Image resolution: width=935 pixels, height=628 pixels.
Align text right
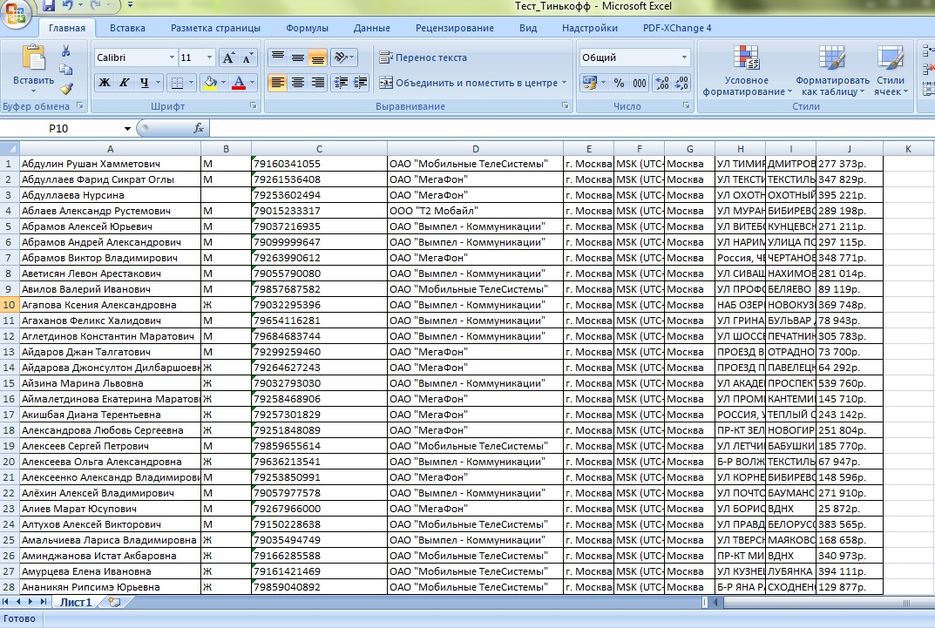(317, 82)
